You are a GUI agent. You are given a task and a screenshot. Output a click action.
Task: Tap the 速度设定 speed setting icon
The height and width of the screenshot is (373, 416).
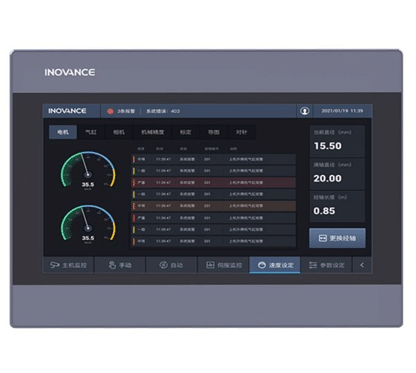(262, 265)
